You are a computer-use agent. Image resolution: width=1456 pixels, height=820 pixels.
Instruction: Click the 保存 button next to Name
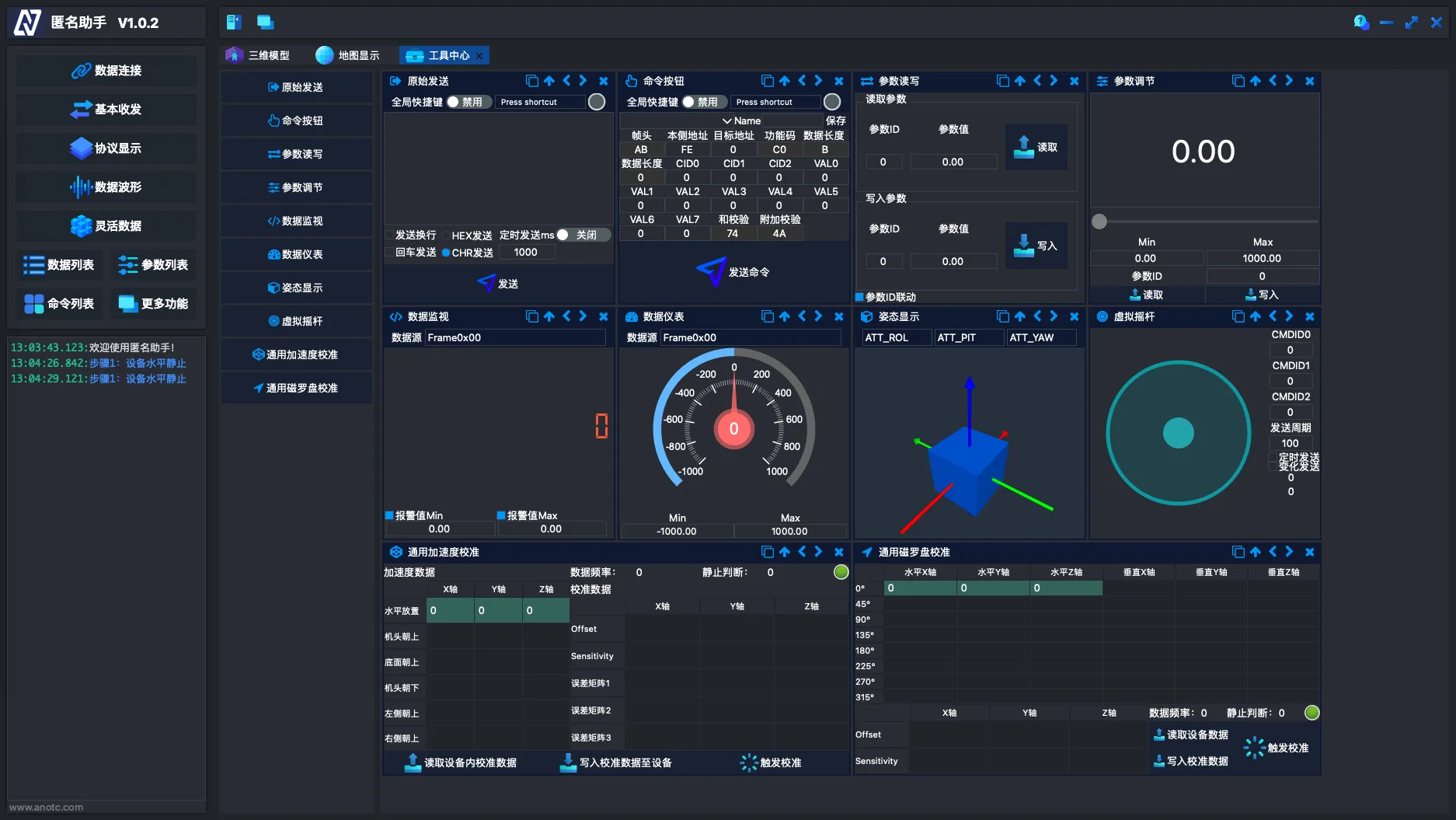(836, 120)
